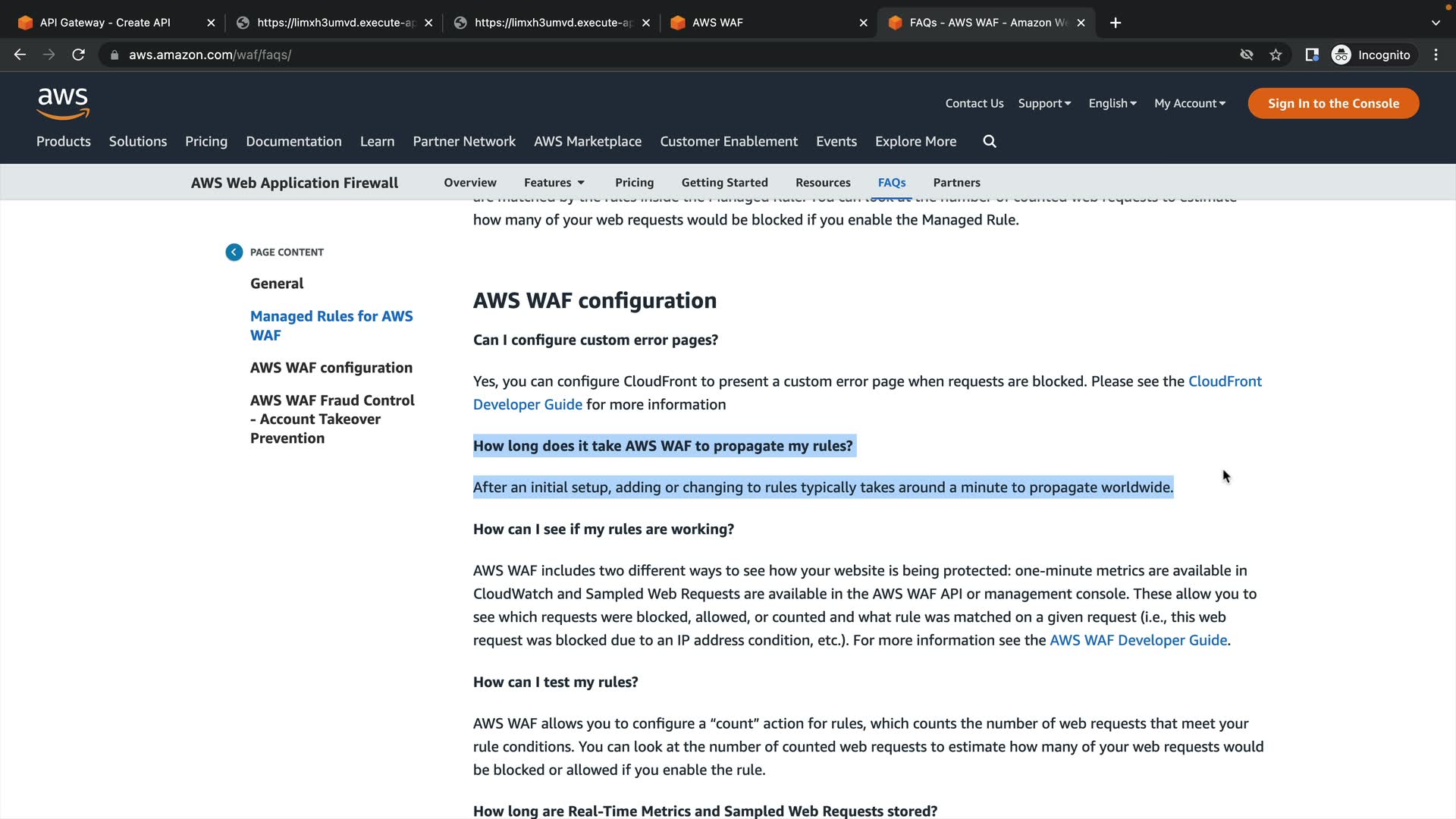Click the third-party cookies blocked eye icon

(1246, 55)
